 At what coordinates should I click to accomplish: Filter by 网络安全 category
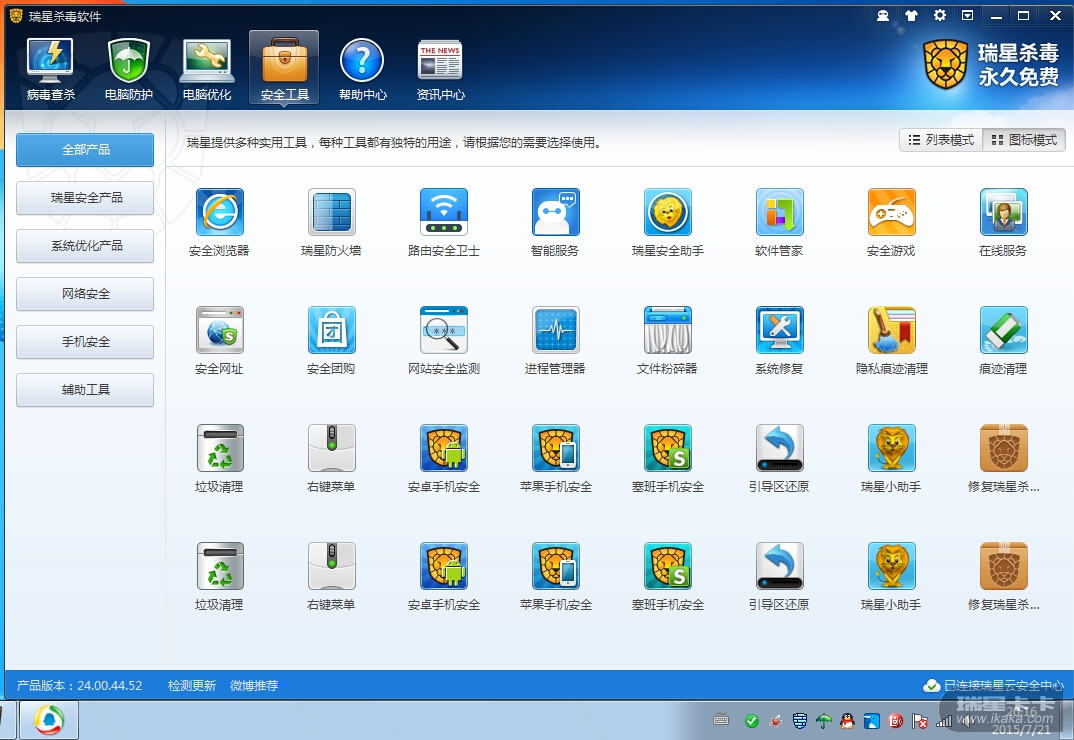[x=85, y=294]
